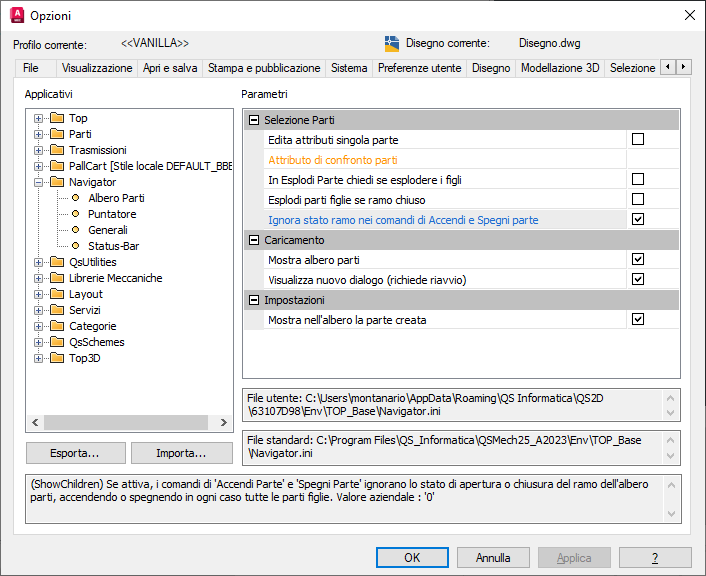Click the QsUtilities folder icon
This screenshot has height=576, width=706.
coord(57,262)
